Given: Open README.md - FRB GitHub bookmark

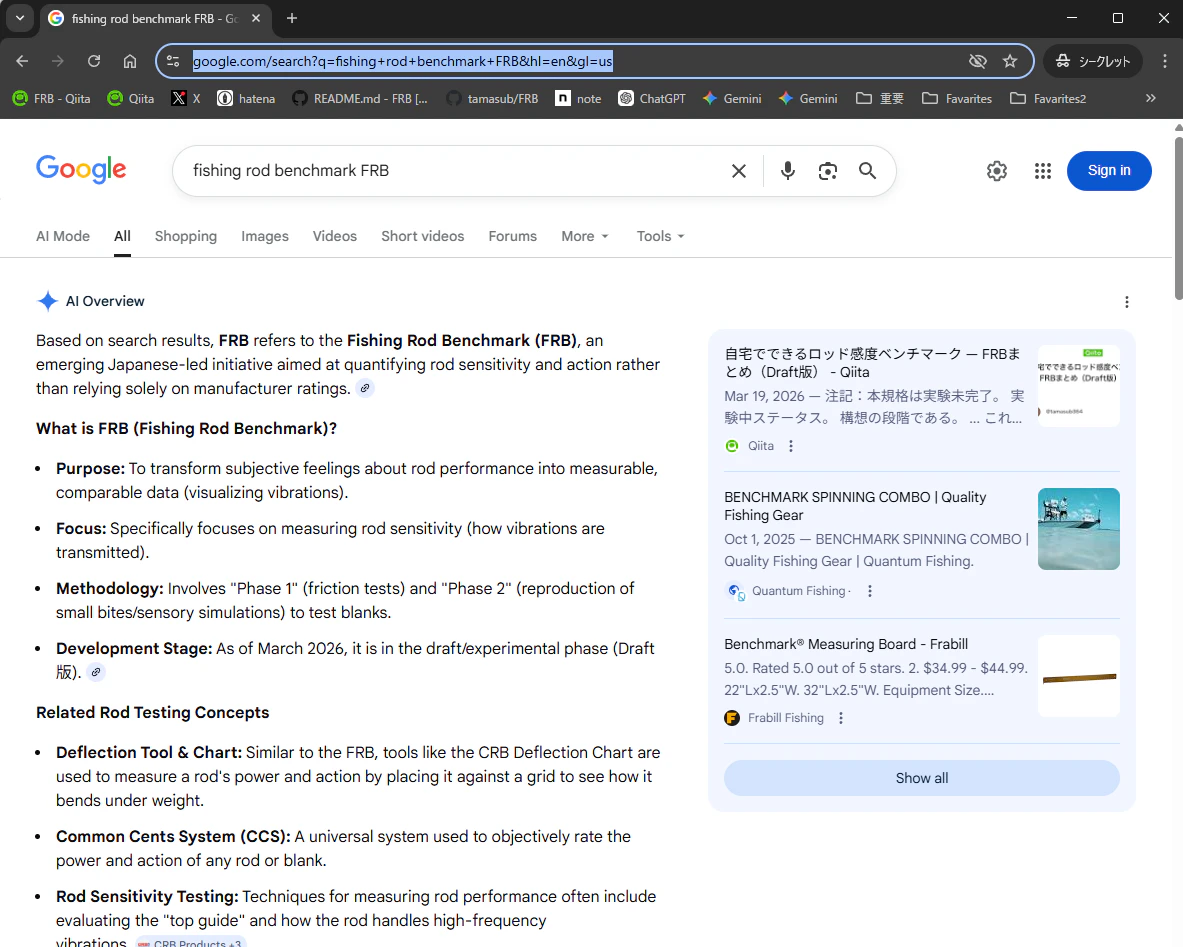Looking at the screenshot, I should 361,98.
